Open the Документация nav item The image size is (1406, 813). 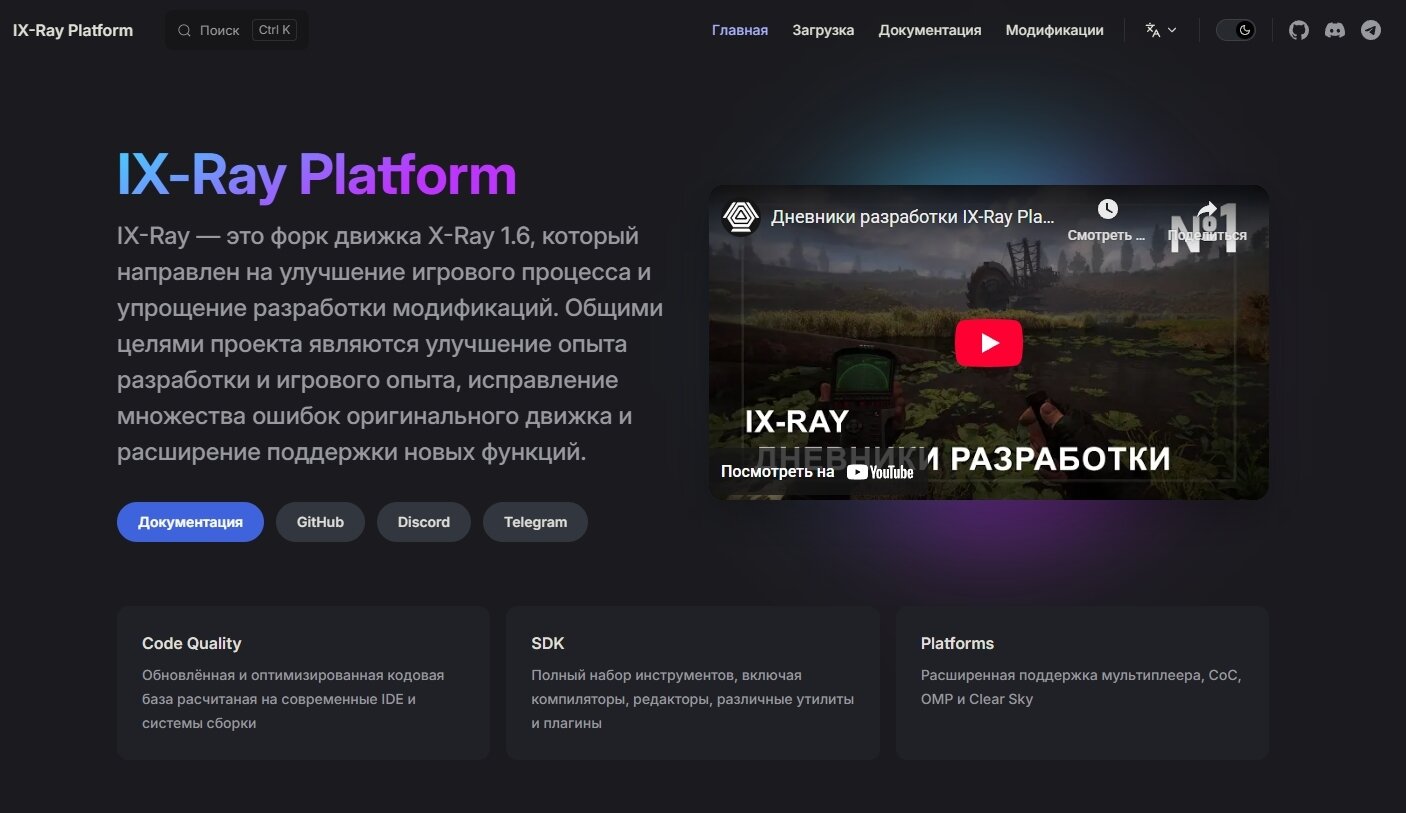click(930, 30)
